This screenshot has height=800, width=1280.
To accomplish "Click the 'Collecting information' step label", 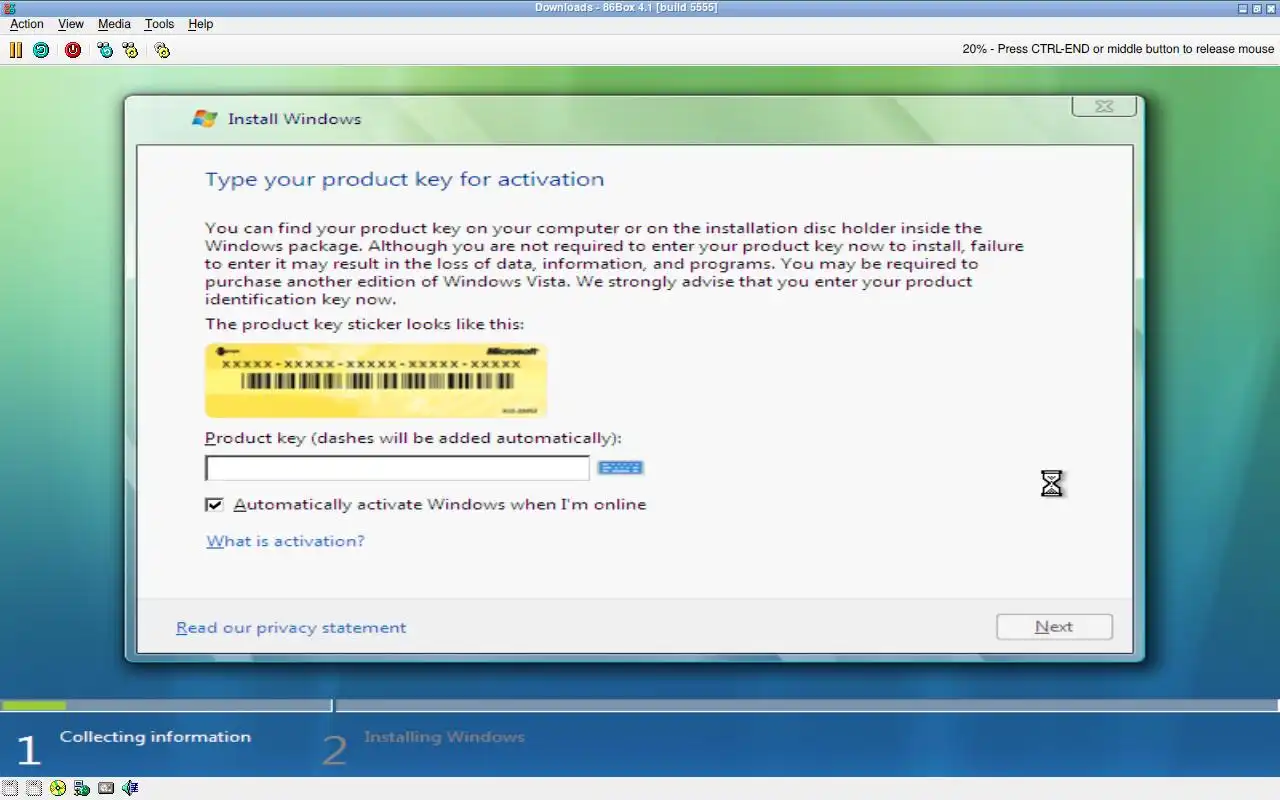I will 155,737.
